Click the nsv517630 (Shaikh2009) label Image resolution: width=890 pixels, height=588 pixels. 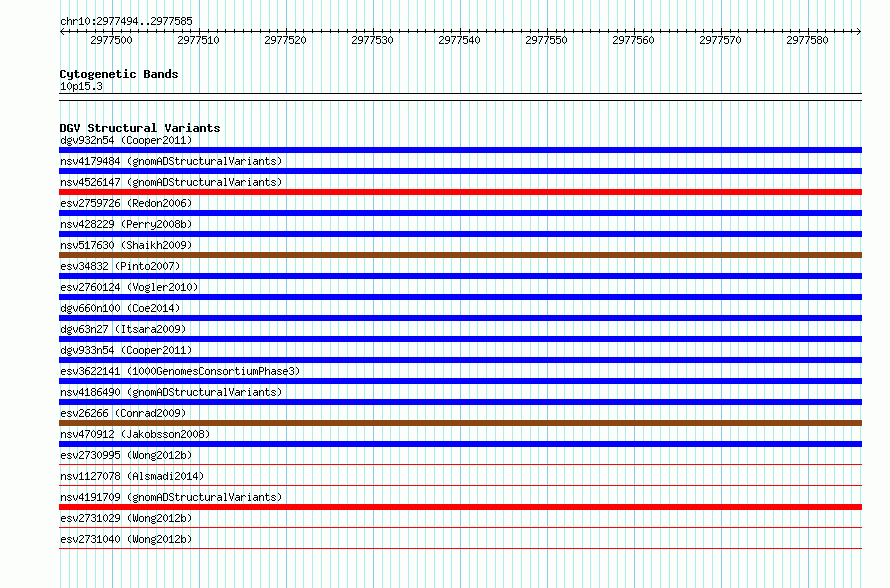coord(126,245)
